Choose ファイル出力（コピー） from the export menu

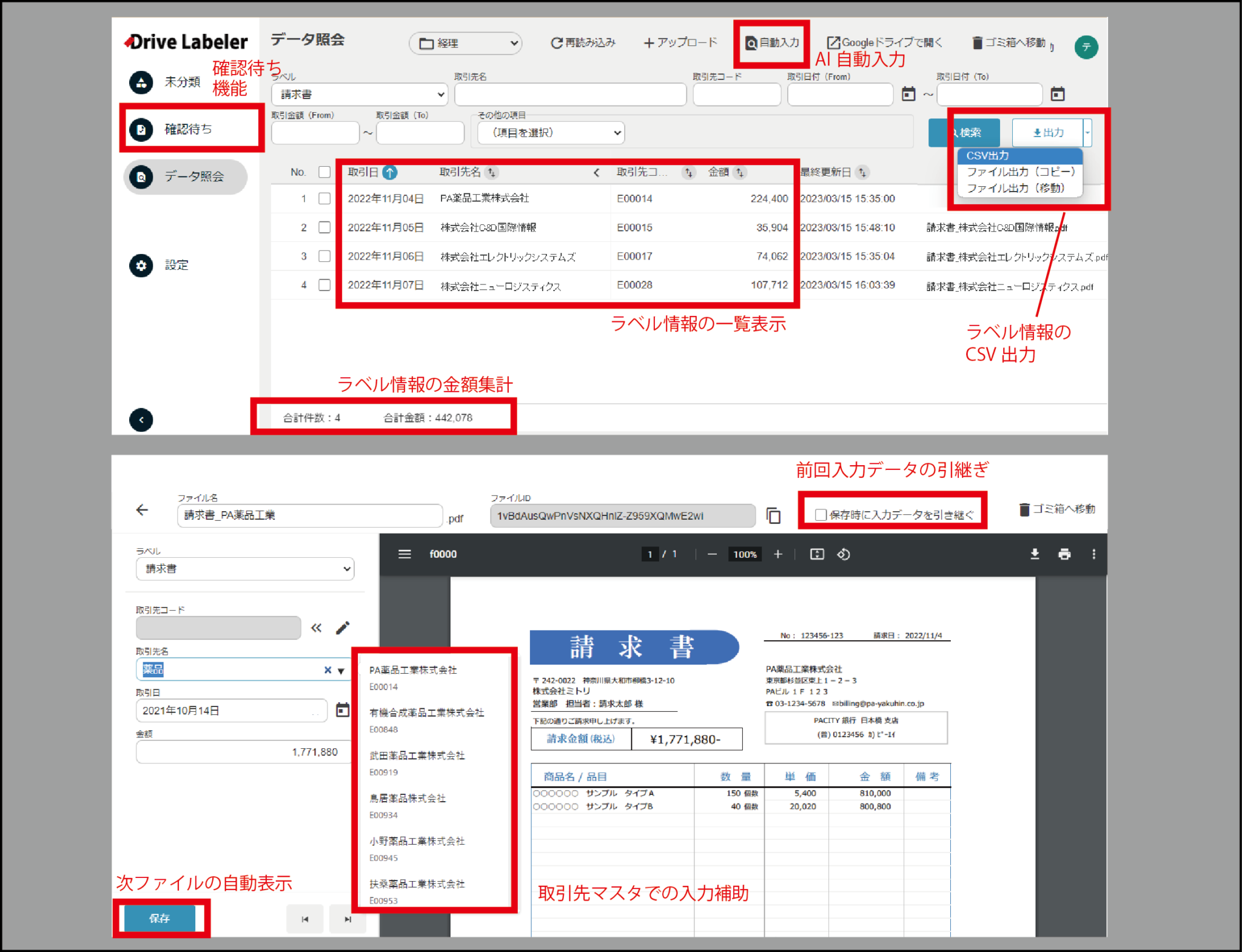click(1019, 172)
